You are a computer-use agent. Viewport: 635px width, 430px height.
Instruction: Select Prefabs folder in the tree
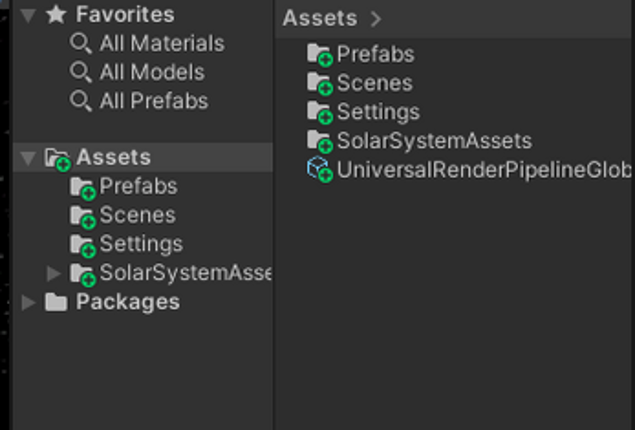(x=138, y=187)
